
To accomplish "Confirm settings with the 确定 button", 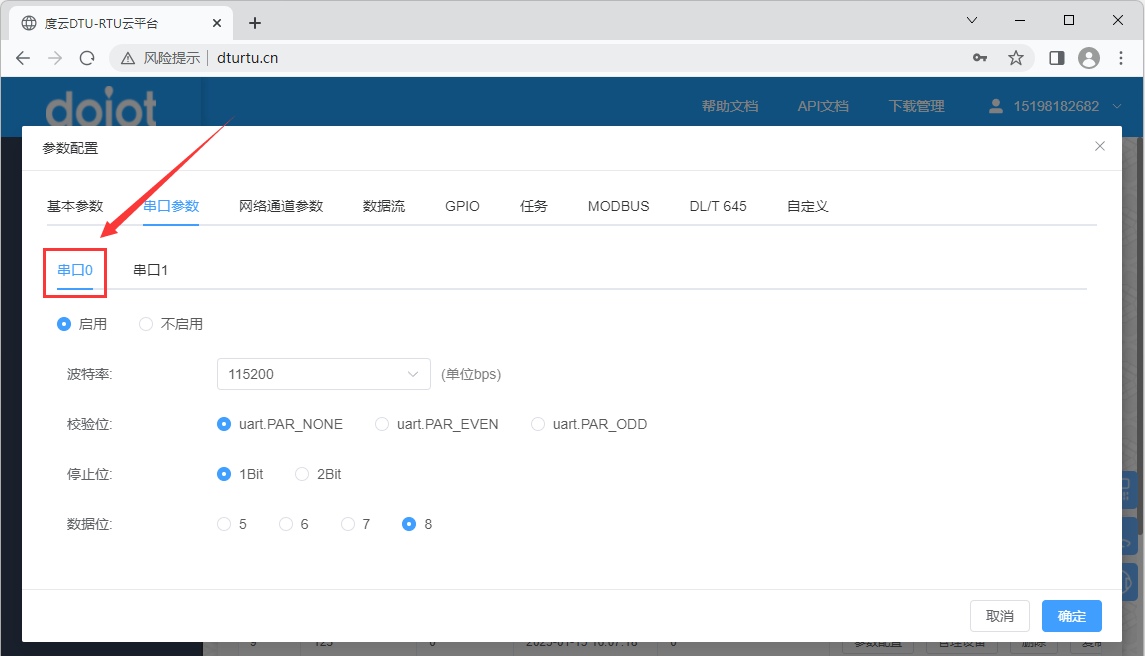I will pos(1071,616).
